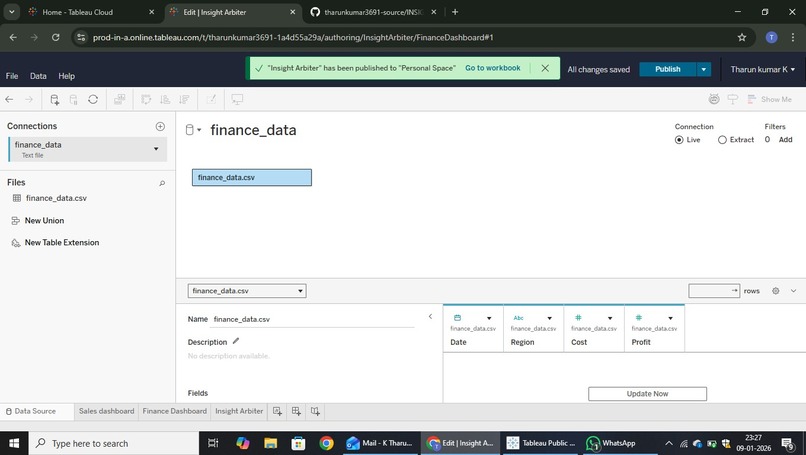The image size is (806, 455).
Task: Click the Format paintbrush icon near Show Me
Action: coord(732,99)
